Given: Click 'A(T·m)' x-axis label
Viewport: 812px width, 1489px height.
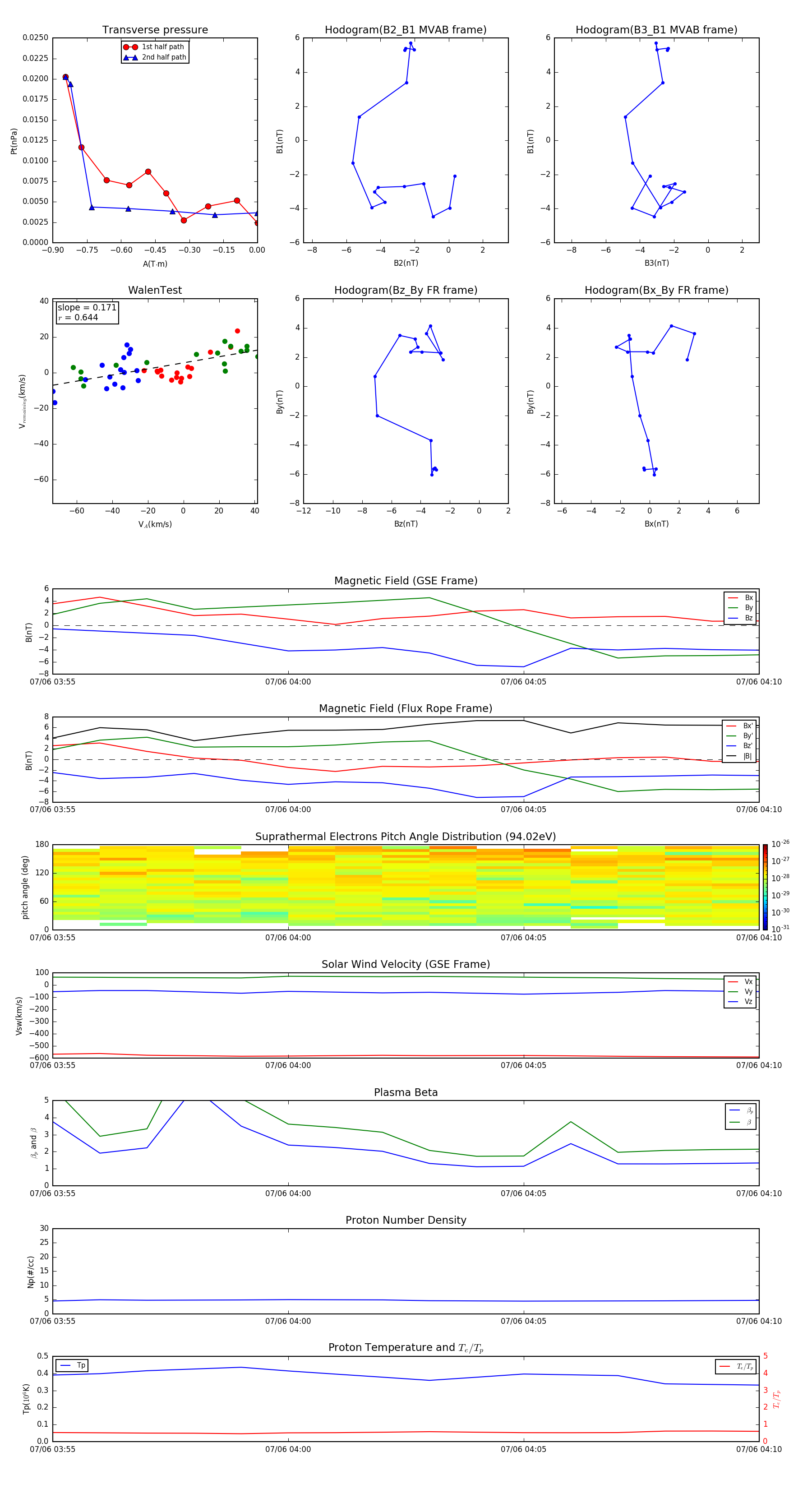Looking at the screenshot, I should pyautogui.click(x=155, y=265).
